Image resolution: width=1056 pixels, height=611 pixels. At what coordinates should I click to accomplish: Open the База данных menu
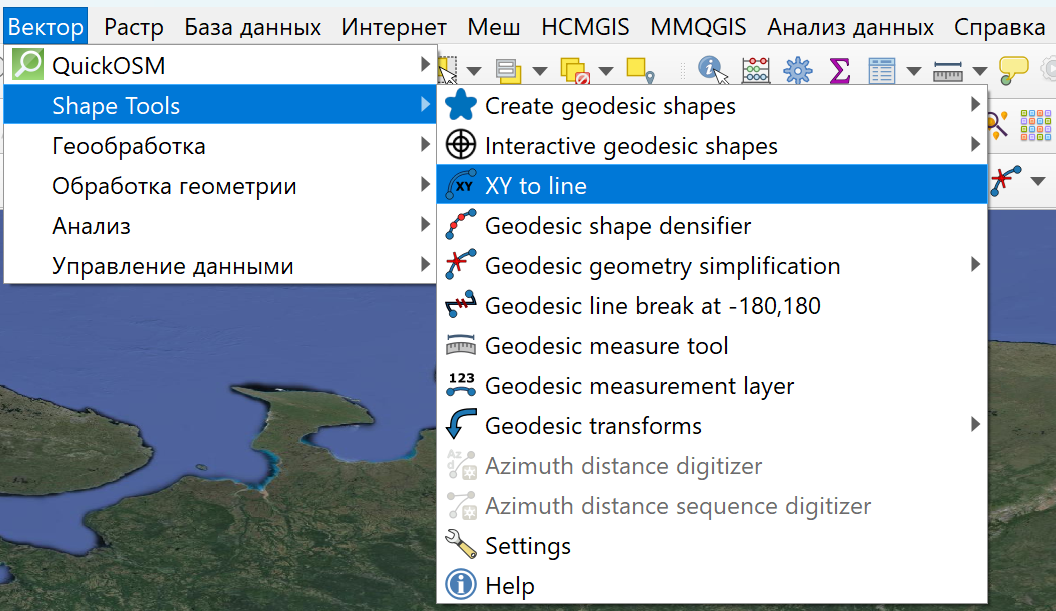point(253,27)
